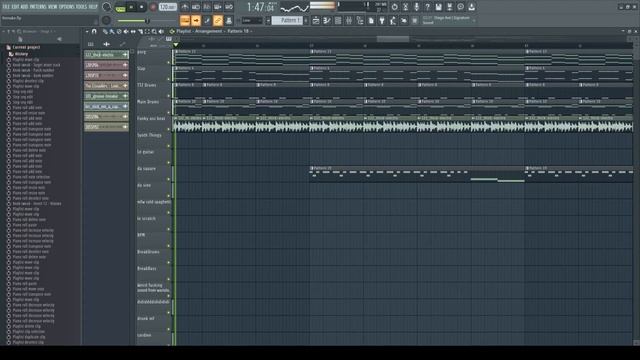
Task: Select the playlist paint brush tool
Action: pos(112,31)
